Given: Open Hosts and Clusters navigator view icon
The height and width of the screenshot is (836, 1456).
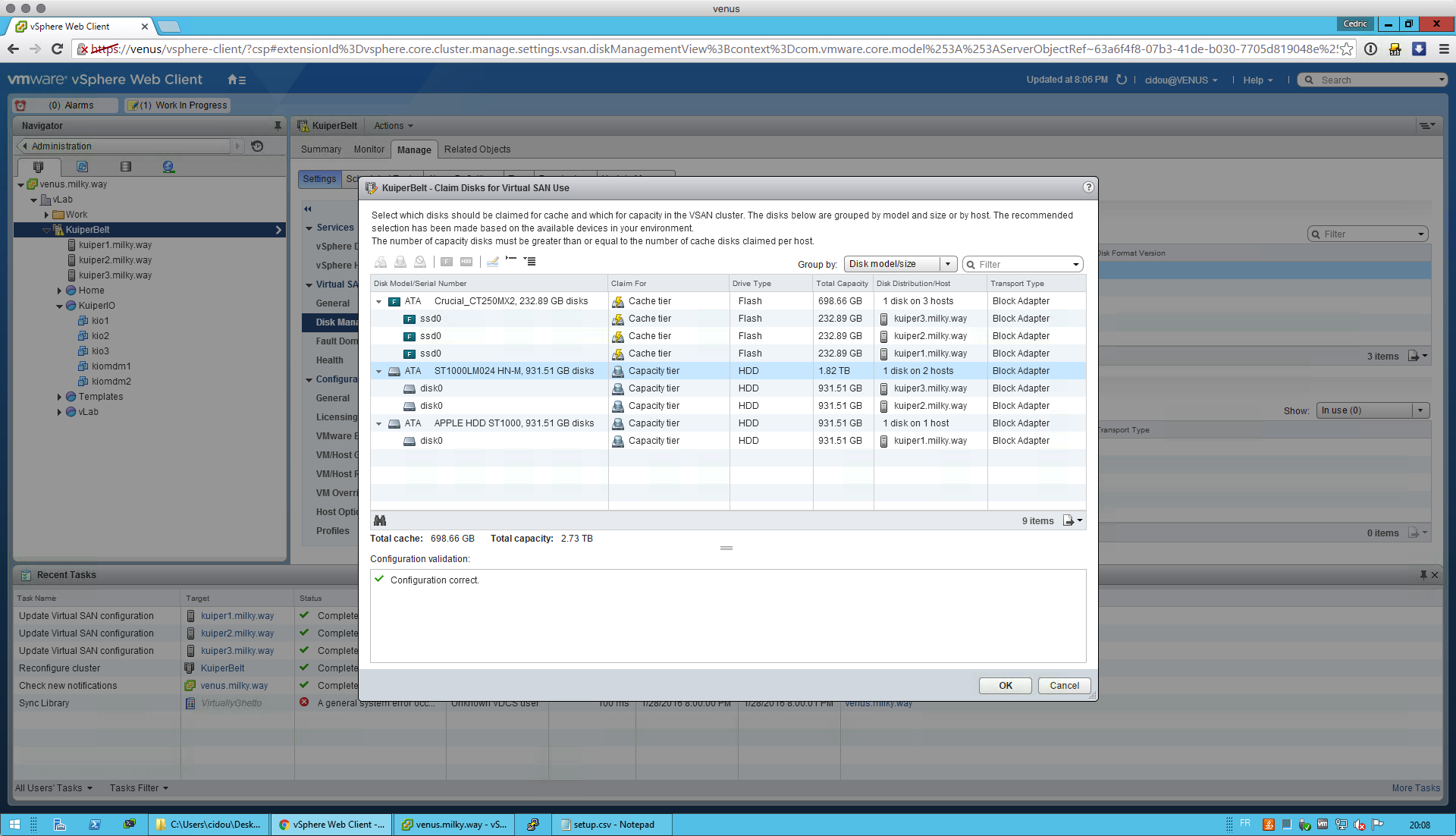Looking at the screenshot, I should click(39, 167).
